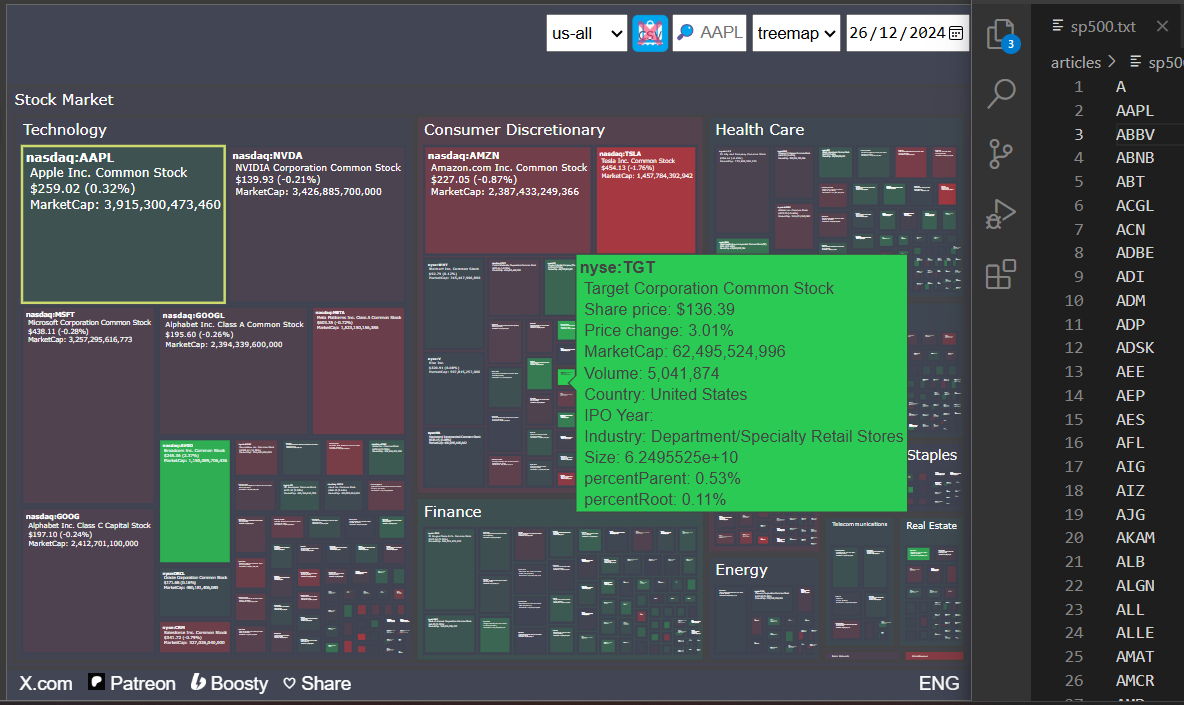The height and width of the screenshot is (705, 1184).
Task: Expand the articles breadcrumb chevron
Action: pyautogui.click(x=1112, y=62)
